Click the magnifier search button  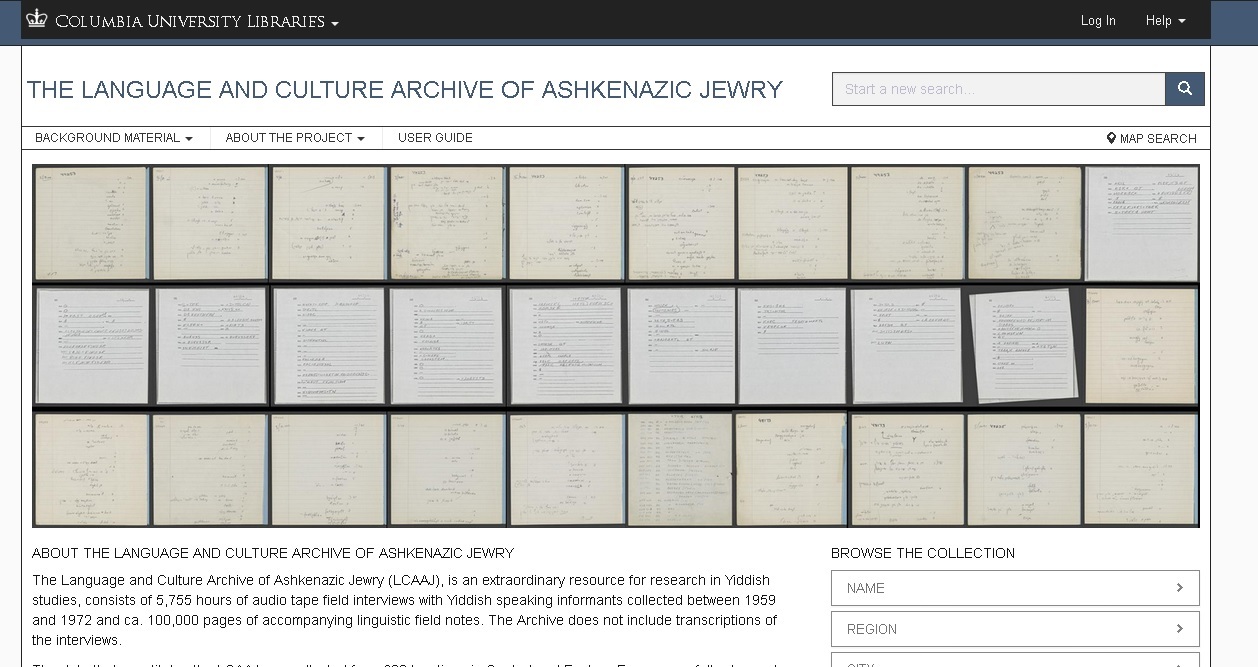[x=1185, y=89]
